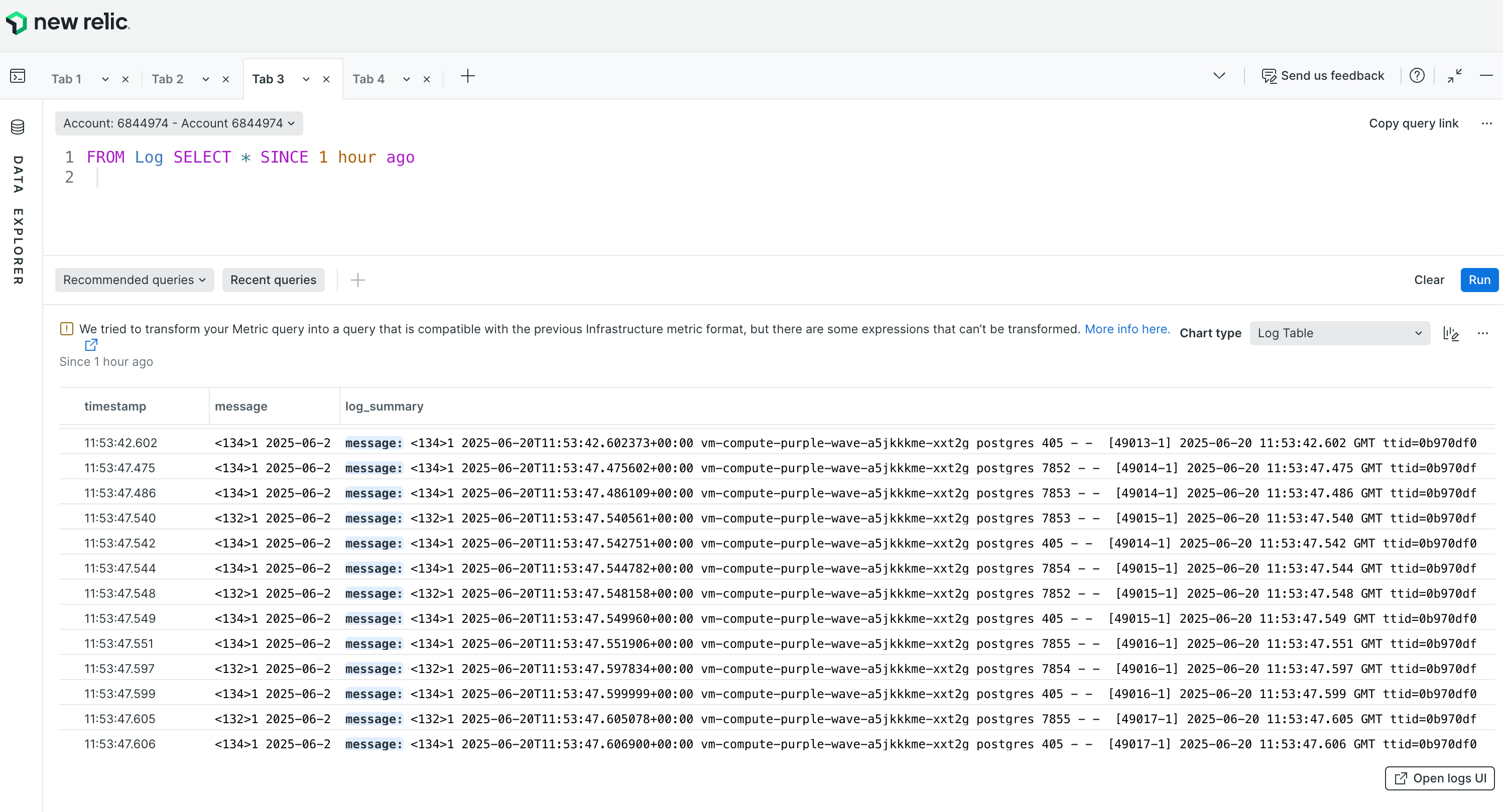Run the query
Image resolution: width=1503 pixels, height=812 pixels.
point(1480,280)
